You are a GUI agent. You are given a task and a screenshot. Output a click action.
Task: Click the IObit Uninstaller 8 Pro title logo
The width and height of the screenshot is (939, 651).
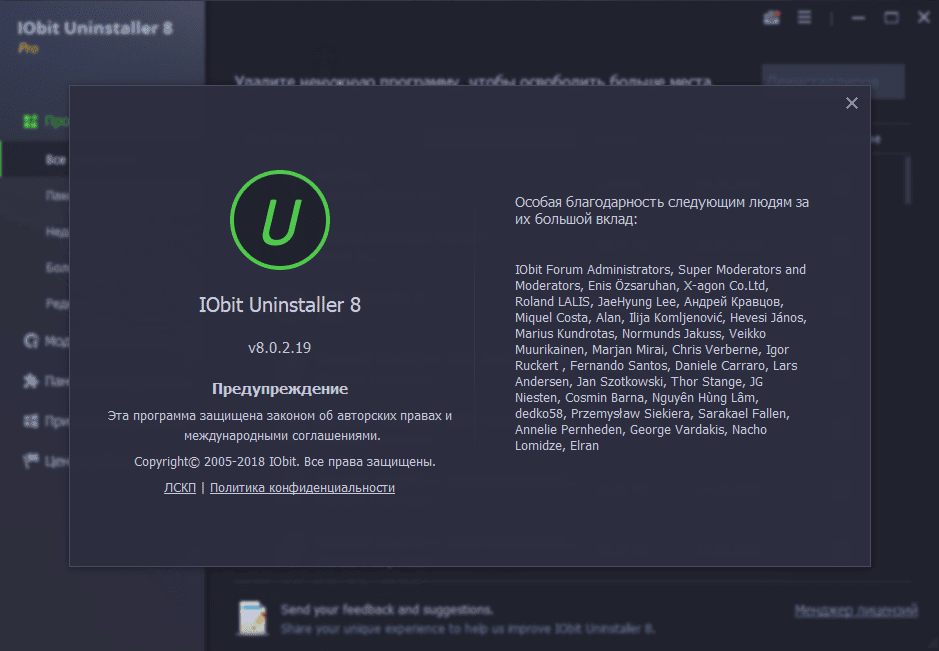(94, 35)
